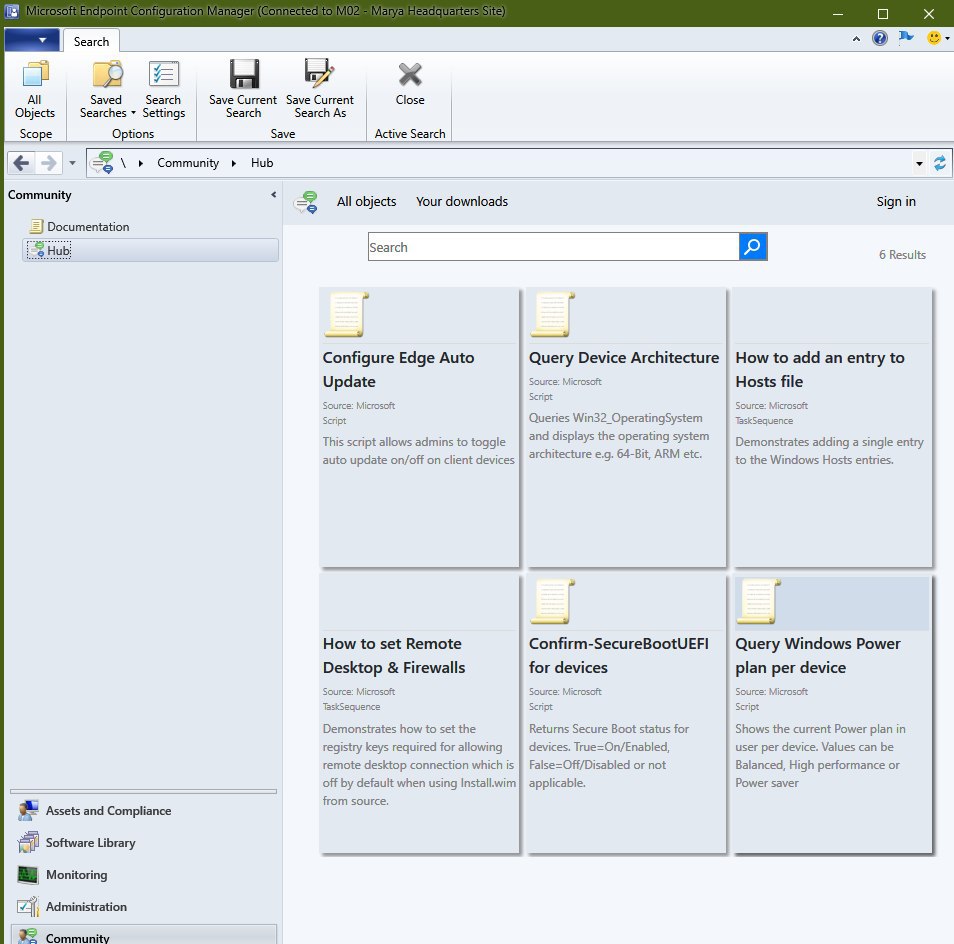
Task: Expand the arrow after Community in breadcrumb
Action: [x=234, y=163]
